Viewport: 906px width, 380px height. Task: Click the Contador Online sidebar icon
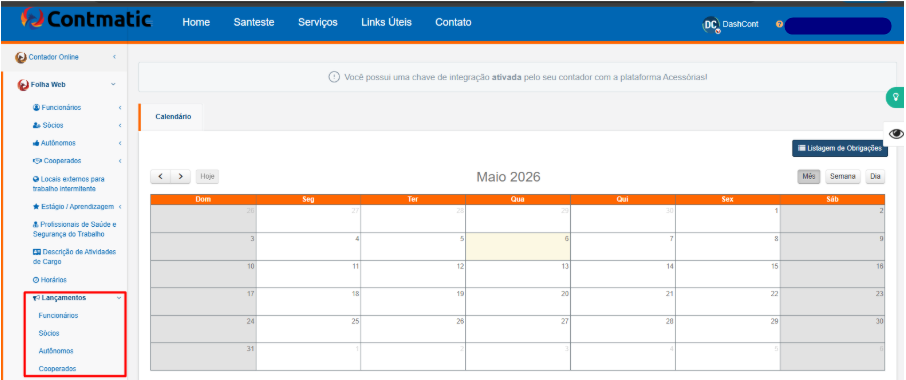point(21,57)
